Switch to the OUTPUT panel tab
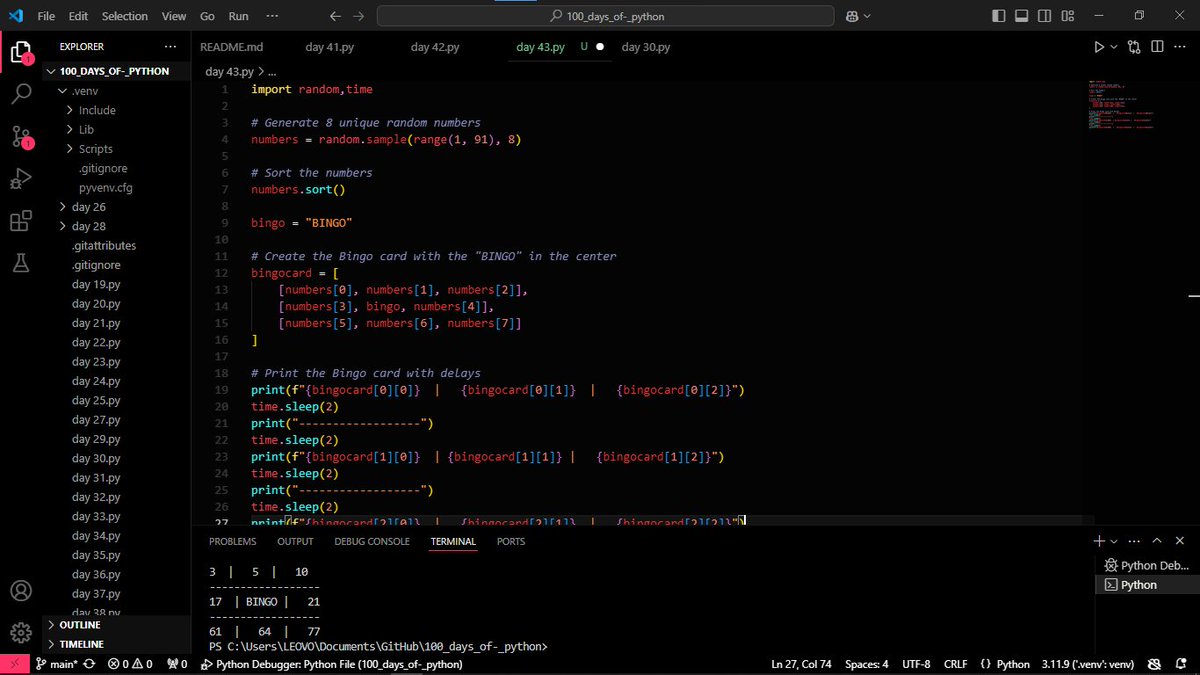 [x=295, y=541]
